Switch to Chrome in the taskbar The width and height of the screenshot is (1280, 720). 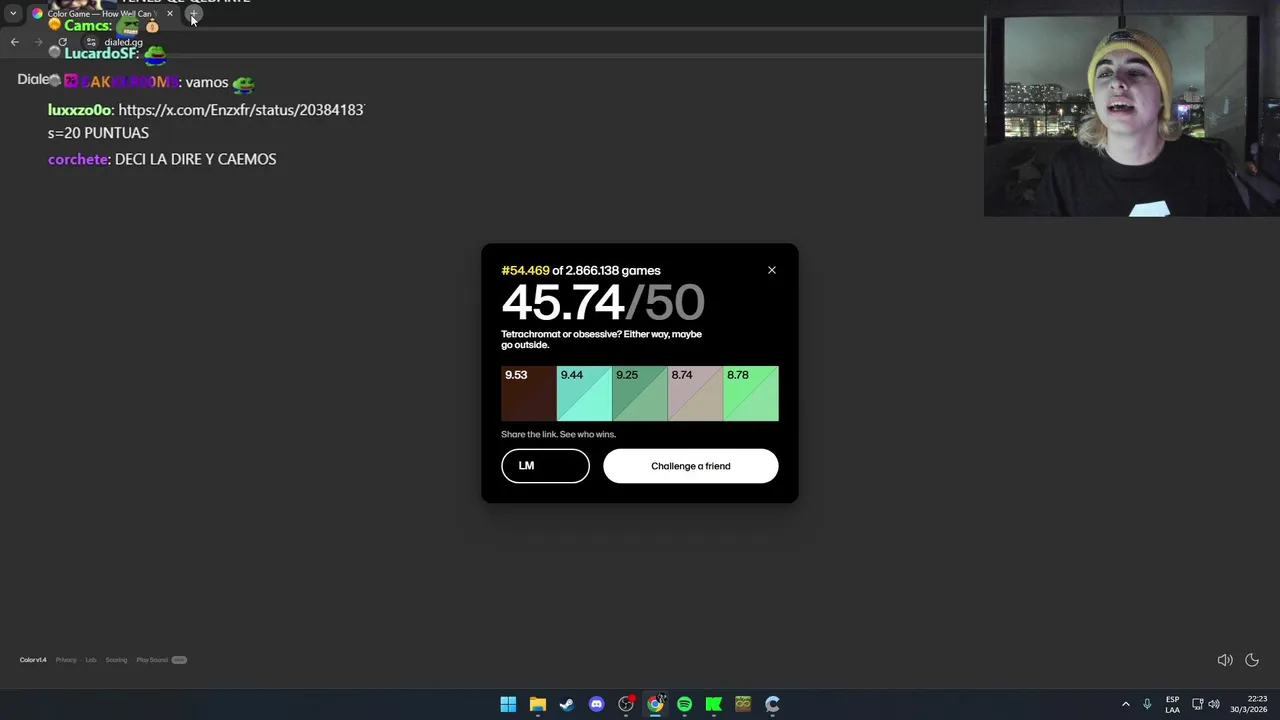tap(655, 704)
